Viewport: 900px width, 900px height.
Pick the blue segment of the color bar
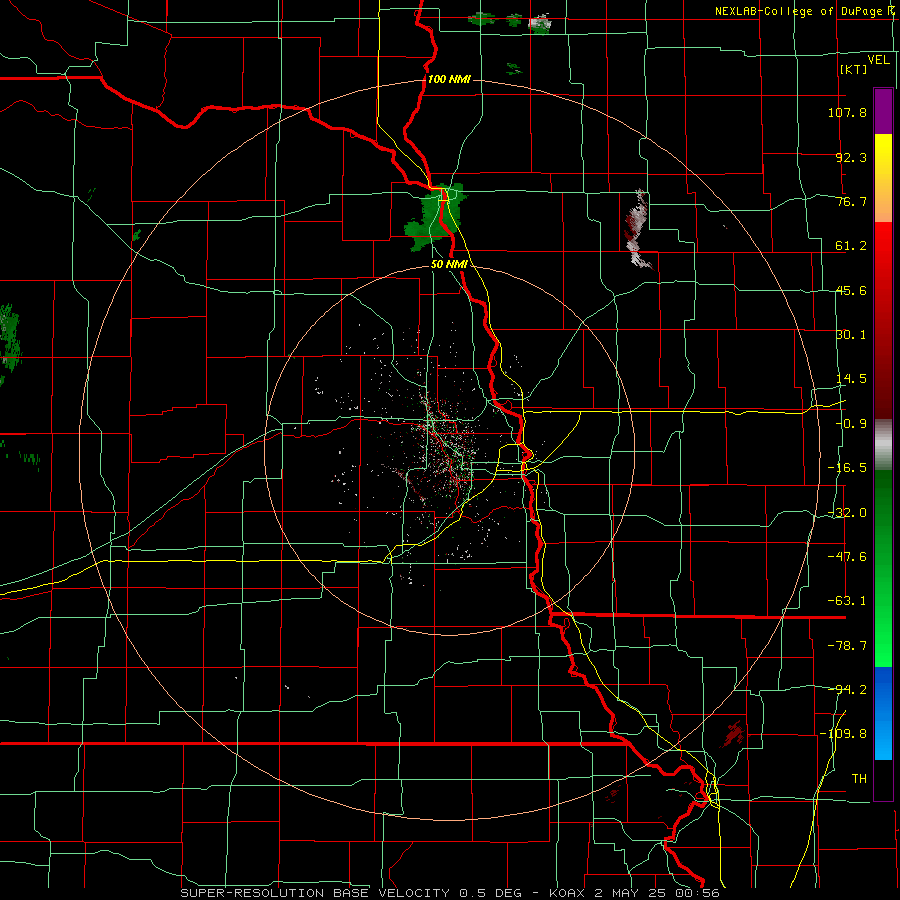click(x=883, y=713)
